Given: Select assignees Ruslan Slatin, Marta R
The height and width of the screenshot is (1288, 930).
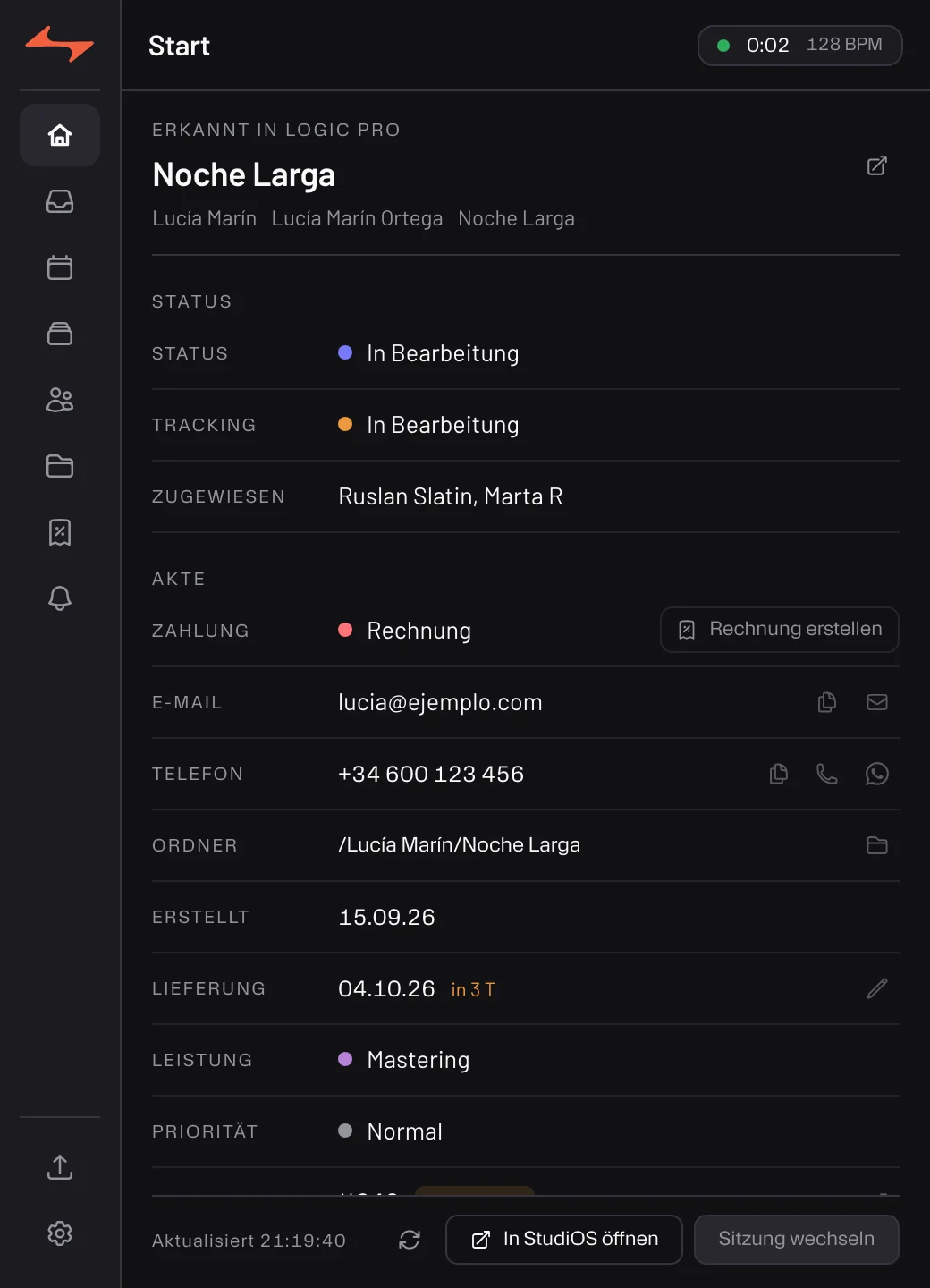Looking at the screenshot, I should (451, 496).
